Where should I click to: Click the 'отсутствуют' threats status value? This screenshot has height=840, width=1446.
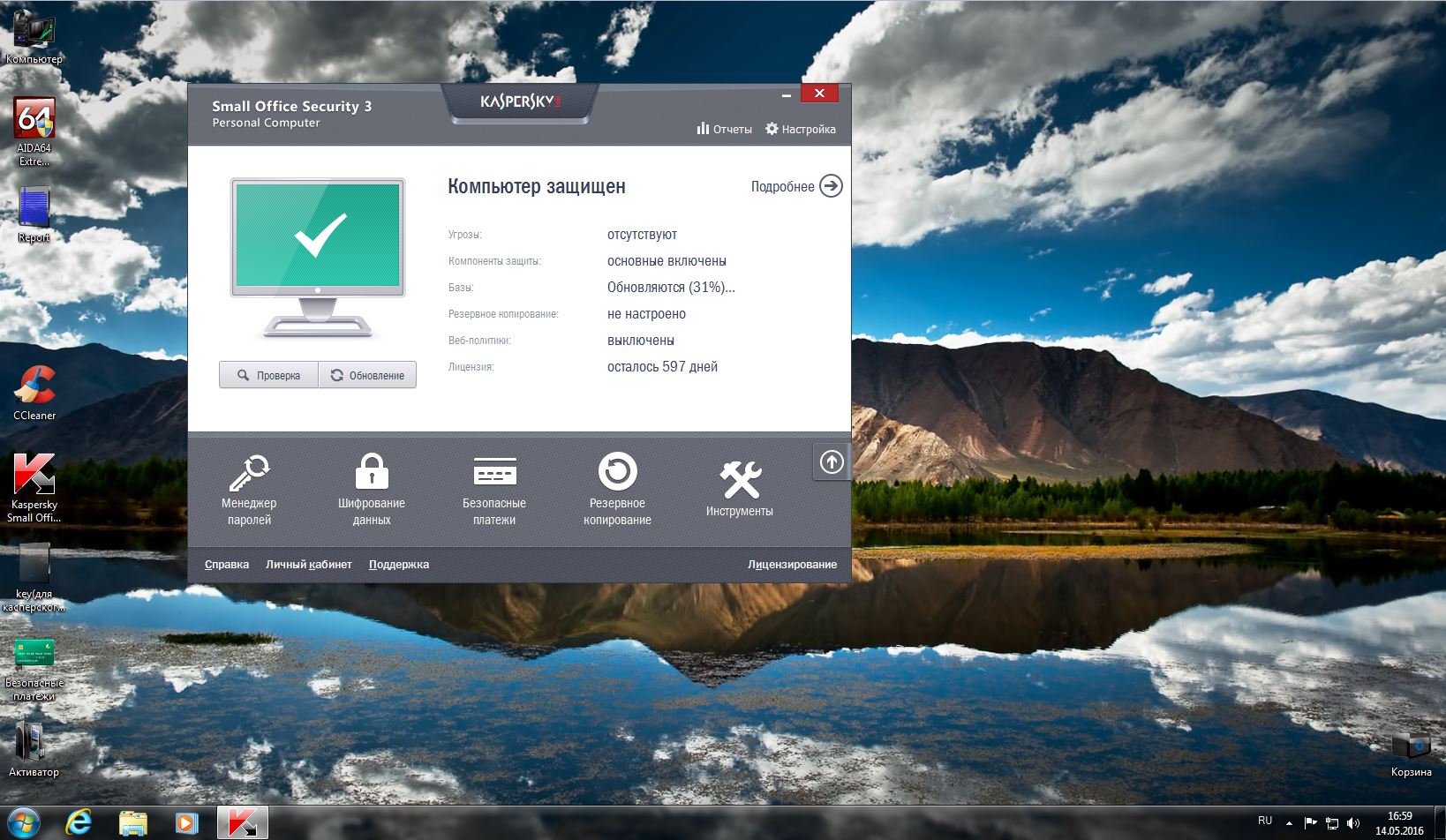pos(642,235)
